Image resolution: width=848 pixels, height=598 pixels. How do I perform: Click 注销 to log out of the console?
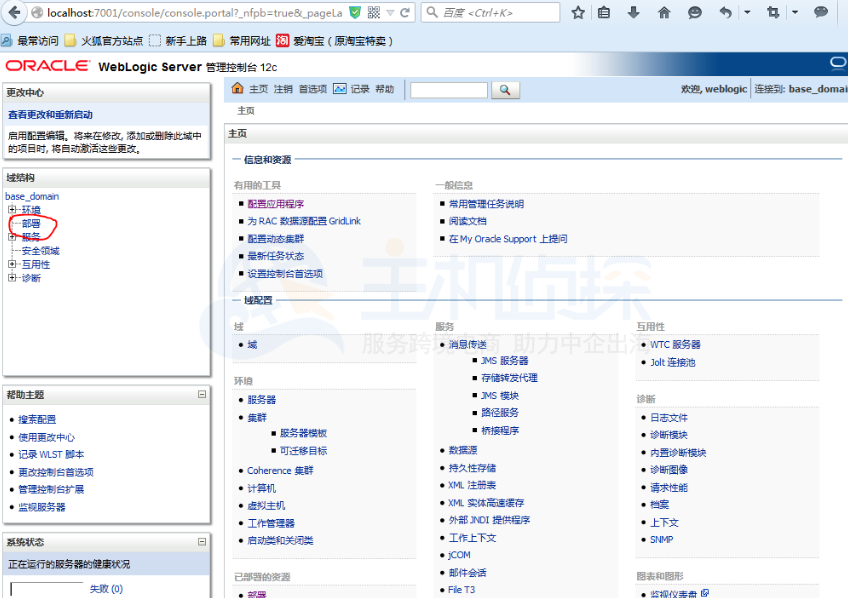pos(281,89)
